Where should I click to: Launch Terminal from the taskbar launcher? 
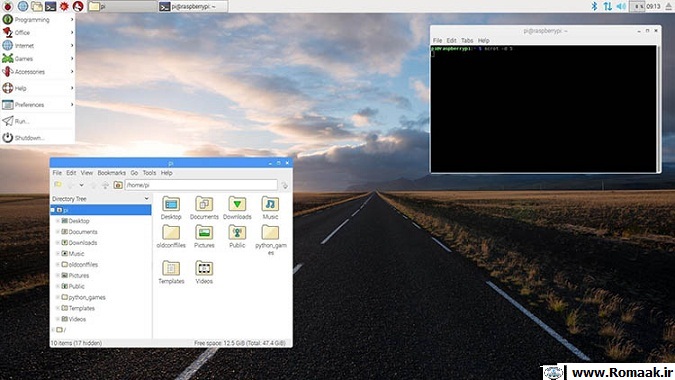[x=50, y=6]
